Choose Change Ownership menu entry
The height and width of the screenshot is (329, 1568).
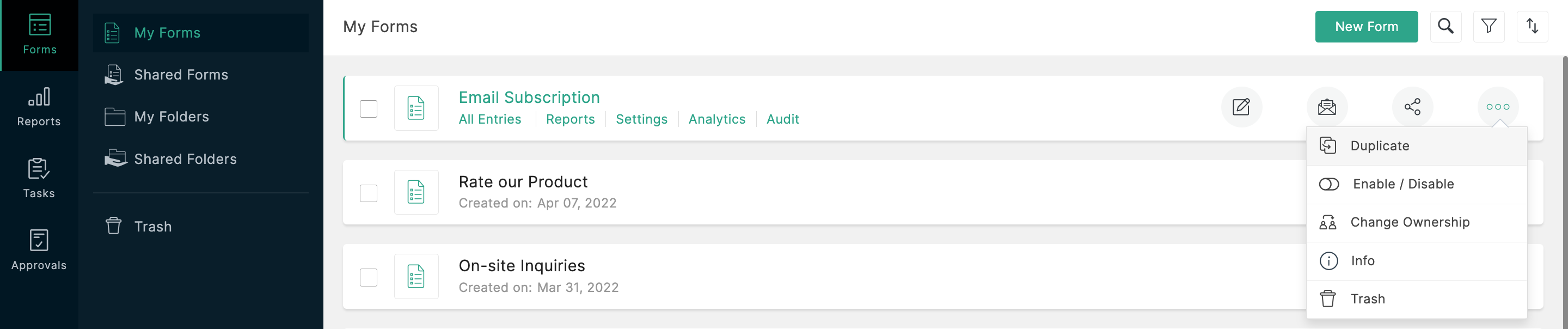(x=1409, y=222)
